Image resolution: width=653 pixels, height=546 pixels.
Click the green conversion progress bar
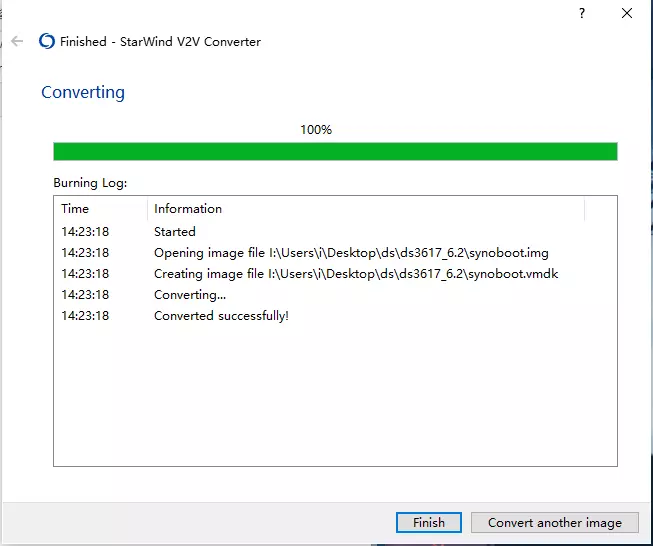tap(335, 151)
